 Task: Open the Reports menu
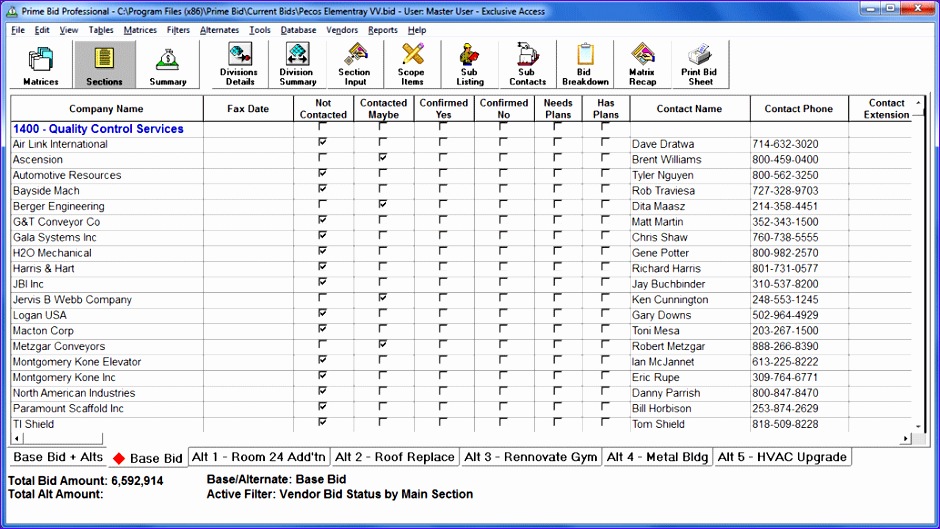point(382,30)
